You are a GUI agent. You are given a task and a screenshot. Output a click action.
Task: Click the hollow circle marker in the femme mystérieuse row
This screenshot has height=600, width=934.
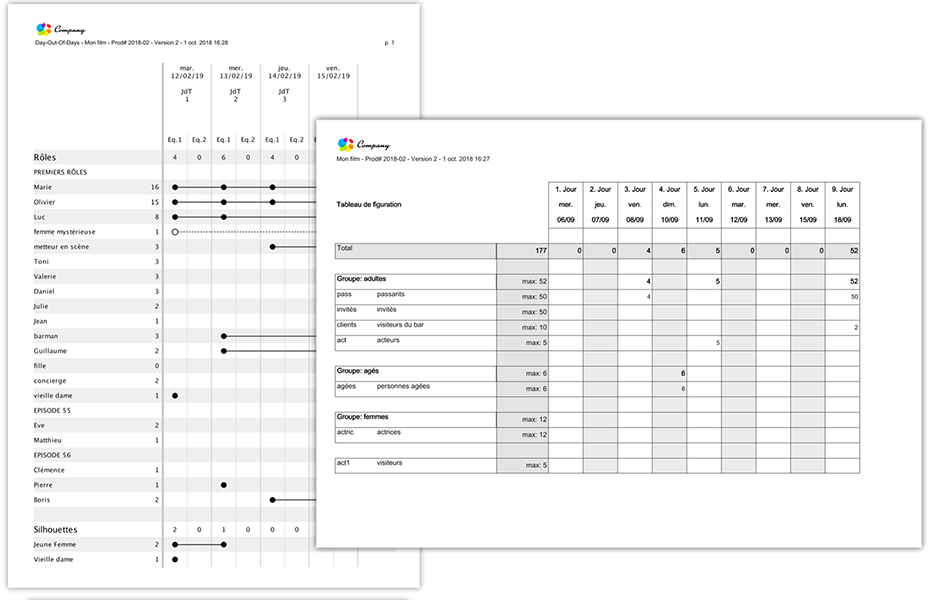[x=175, y=232]
